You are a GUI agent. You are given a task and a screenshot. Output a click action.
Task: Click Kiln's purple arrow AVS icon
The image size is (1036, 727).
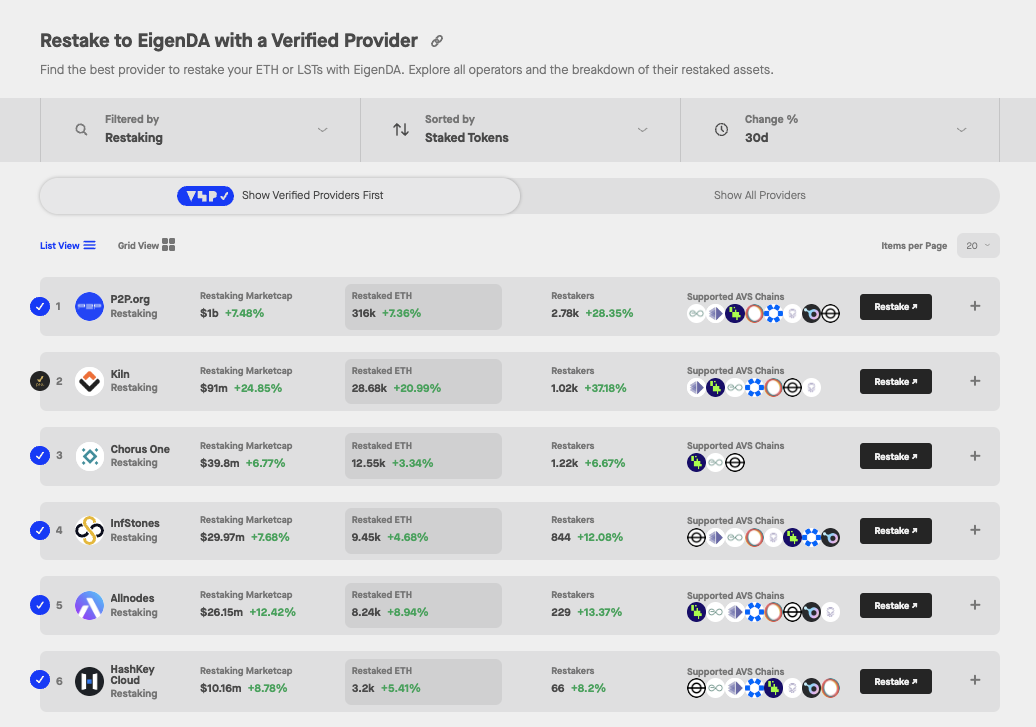[696, 388]
